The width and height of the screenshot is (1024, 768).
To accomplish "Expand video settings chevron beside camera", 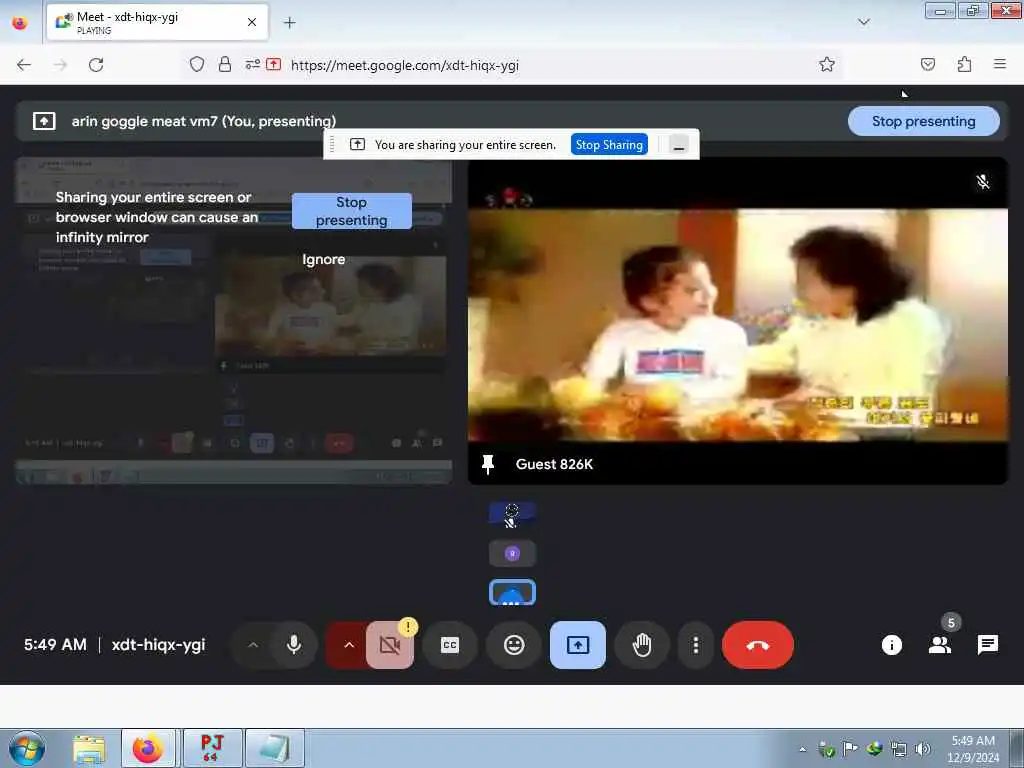I will pyautogui.click(x=348, y=645).
